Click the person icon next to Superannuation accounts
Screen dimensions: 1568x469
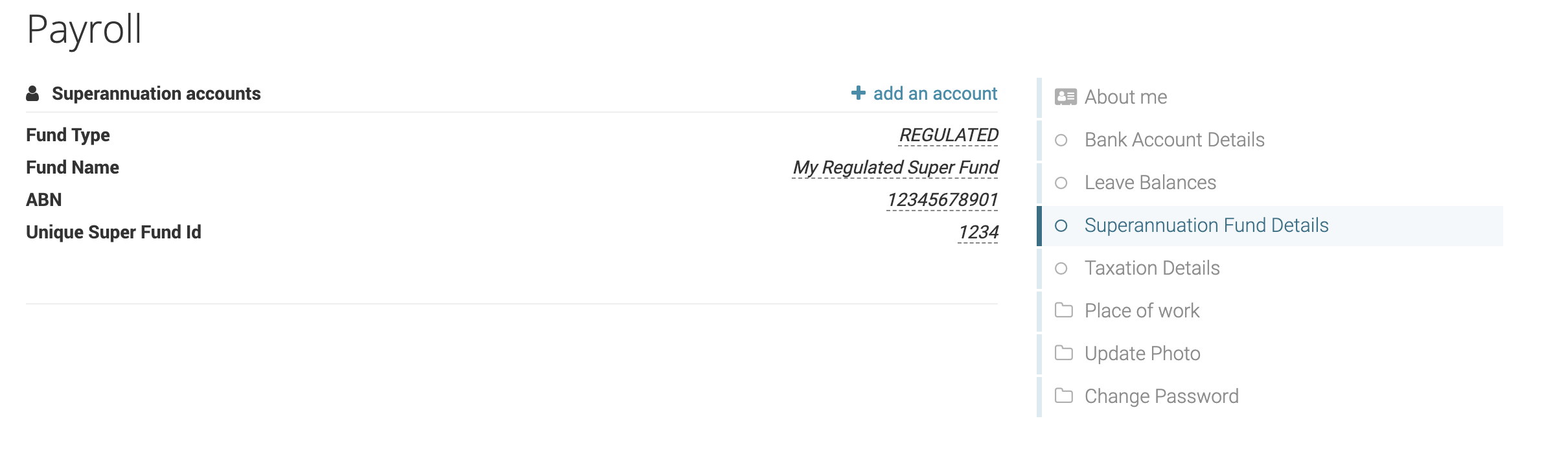(32, 94)
